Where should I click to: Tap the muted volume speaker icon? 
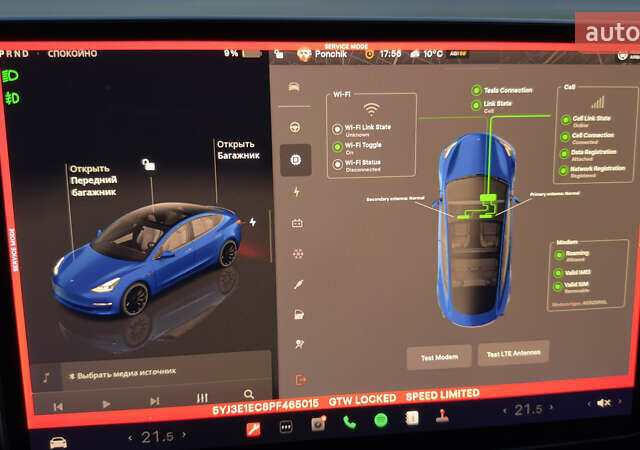603,403
